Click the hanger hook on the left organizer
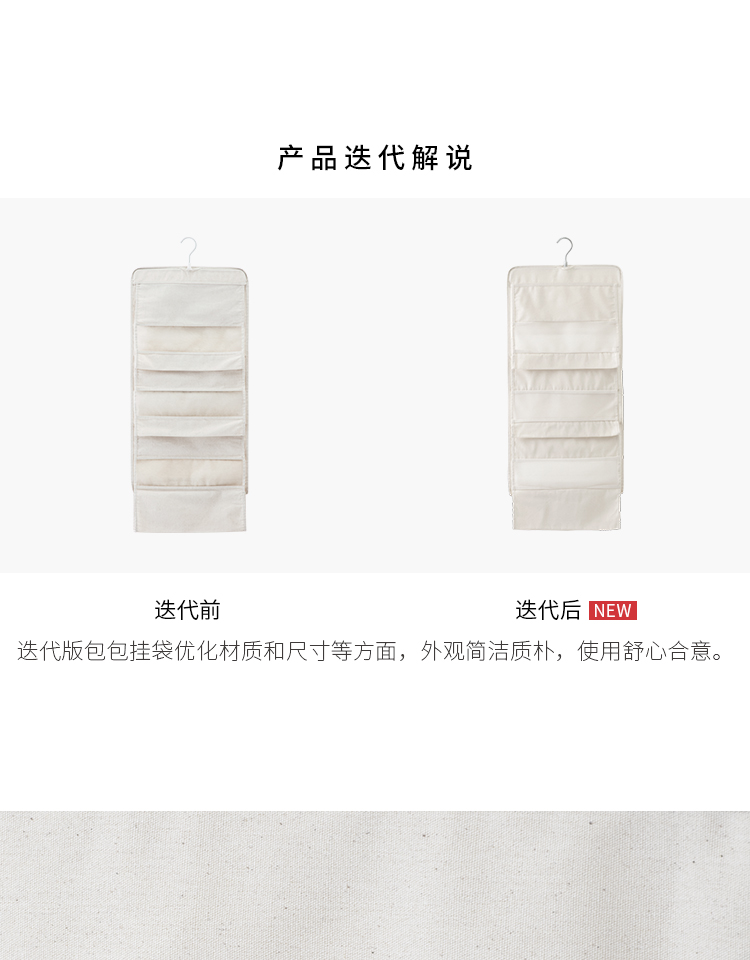 (190, 252)
